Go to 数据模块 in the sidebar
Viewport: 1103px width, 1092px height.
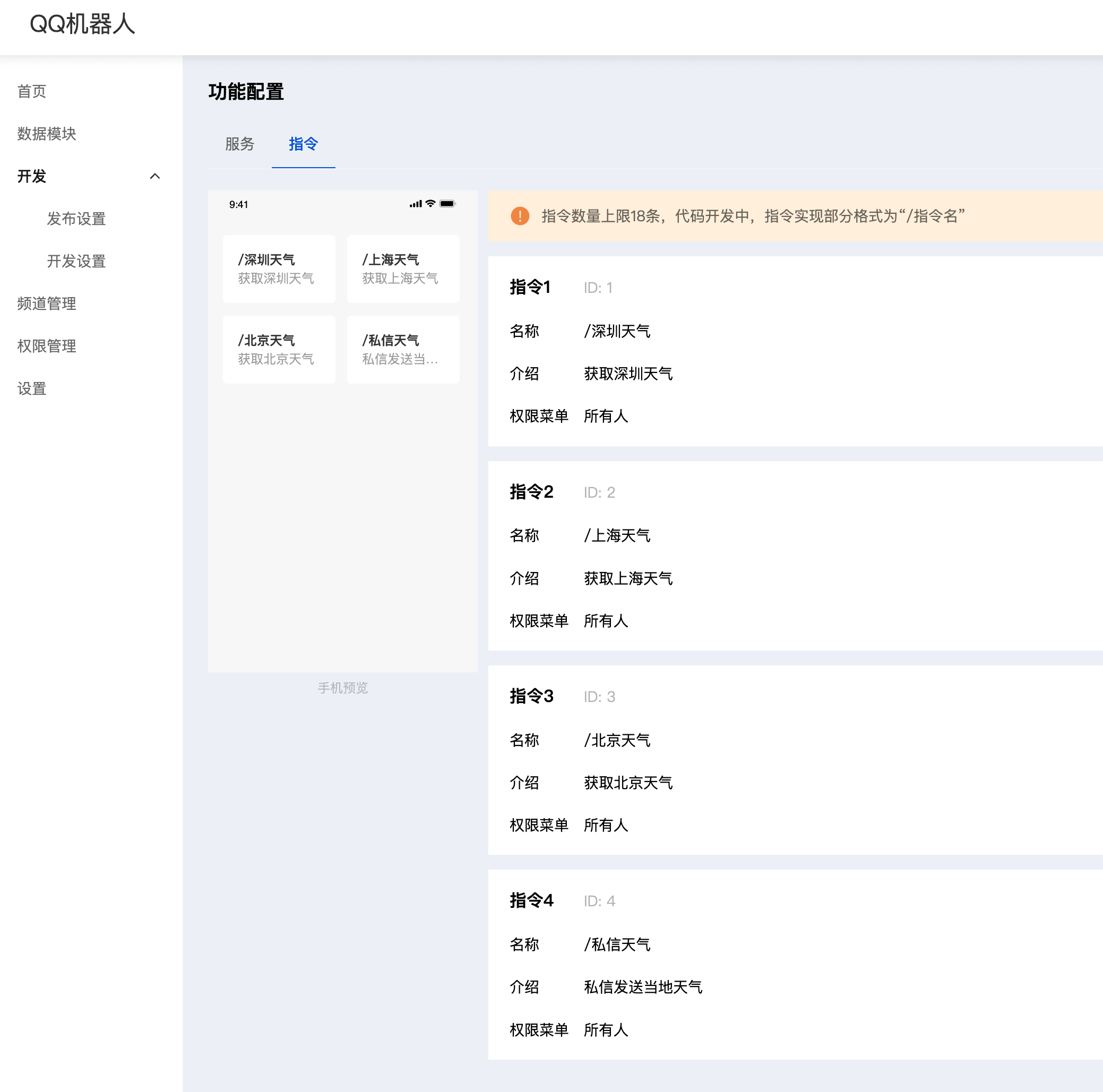click(x=47, y=134)
